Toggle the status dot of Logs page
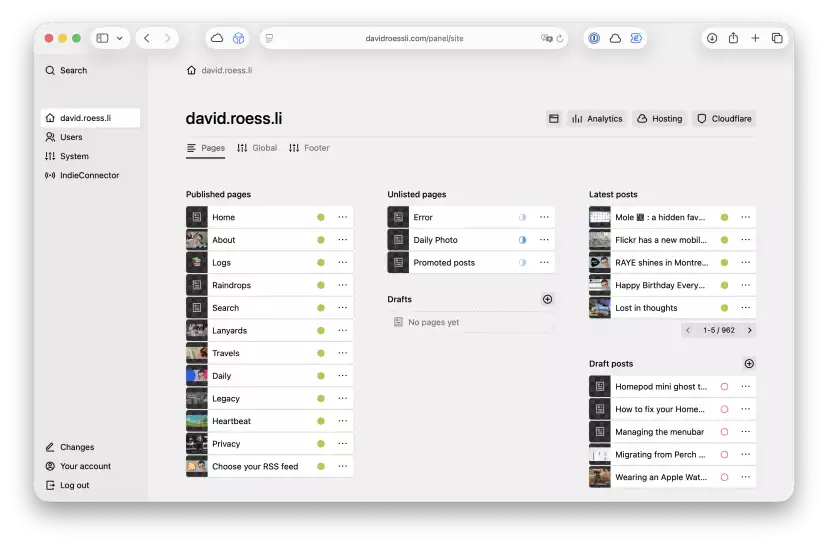 pyautogui.click(x=321, y=262)
